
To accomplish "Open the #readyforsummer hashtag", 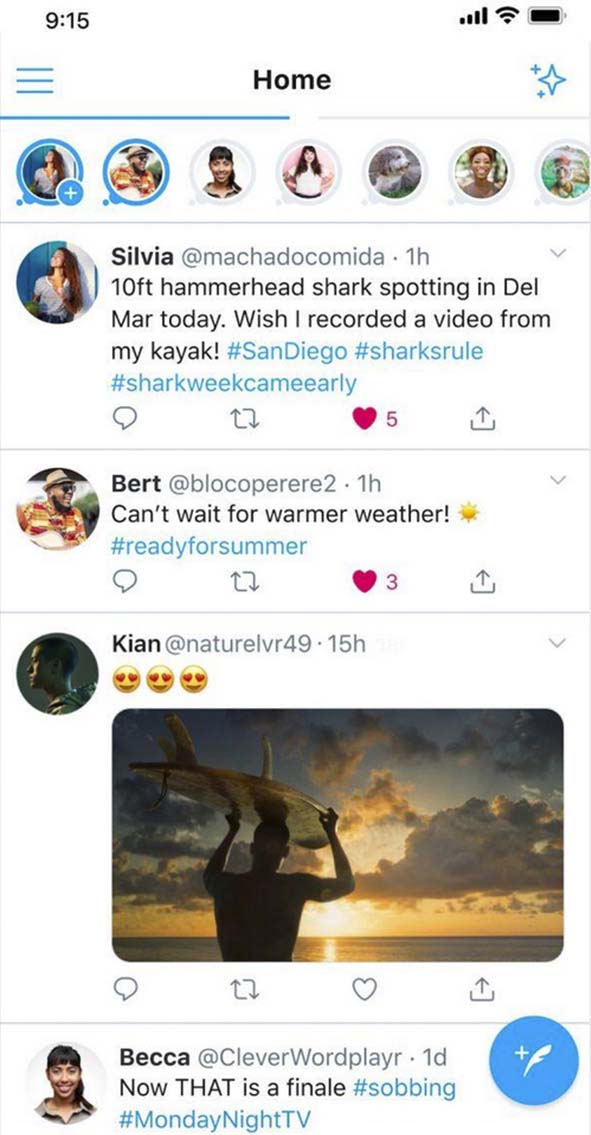I will point(209,546).
